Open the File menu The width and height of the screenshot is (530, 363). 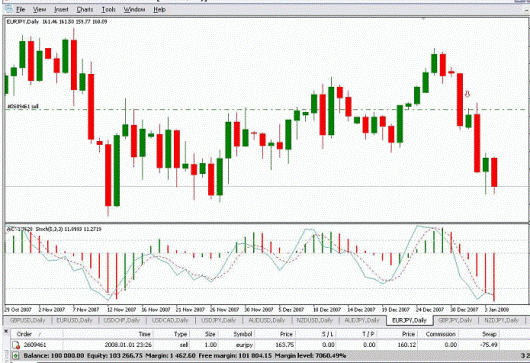(x=21, y=9)
